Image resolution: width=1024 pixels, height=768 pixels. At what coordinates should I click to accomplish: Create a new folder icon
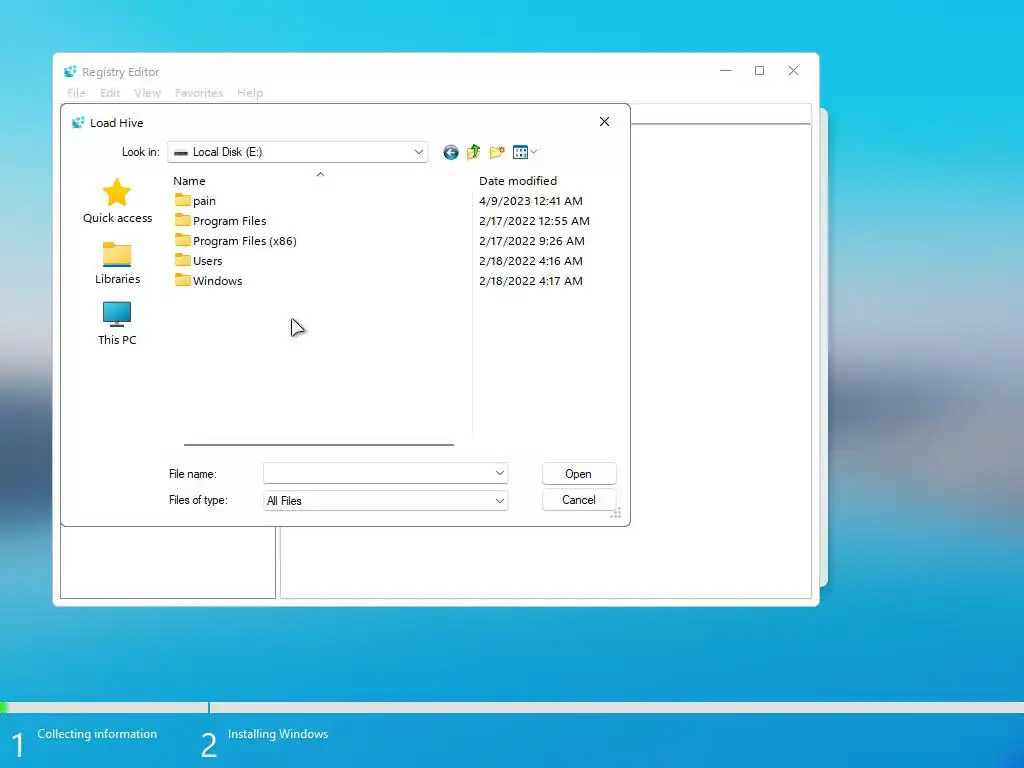pos(497,152)
